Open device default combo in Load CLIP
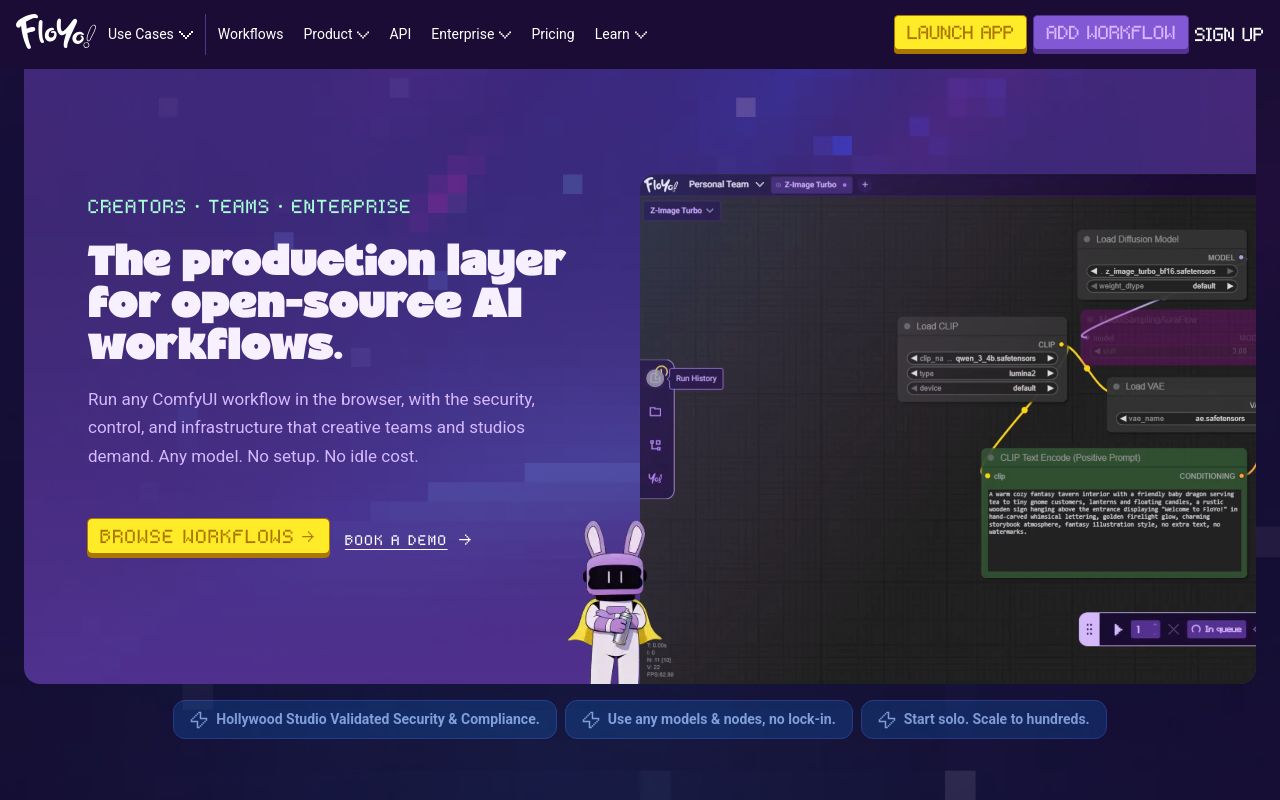The image size is (1280, 800). point(982,388)
